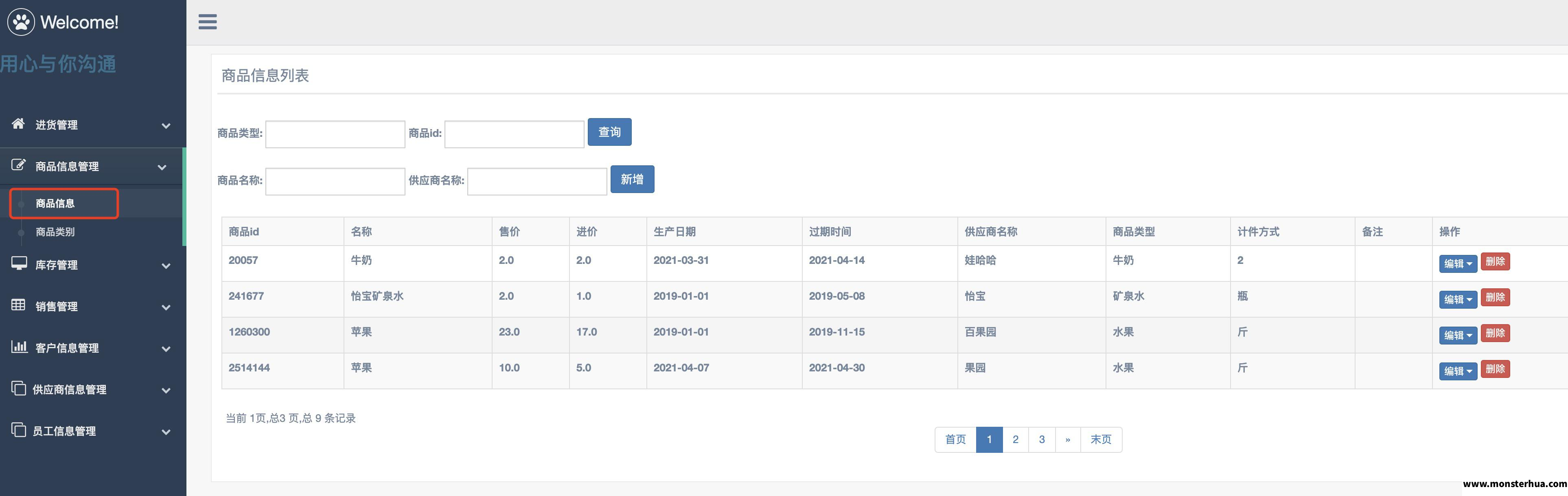Focus the 商品名称 input field
This screenshot has height=496, width=1568.
point(335,181)
